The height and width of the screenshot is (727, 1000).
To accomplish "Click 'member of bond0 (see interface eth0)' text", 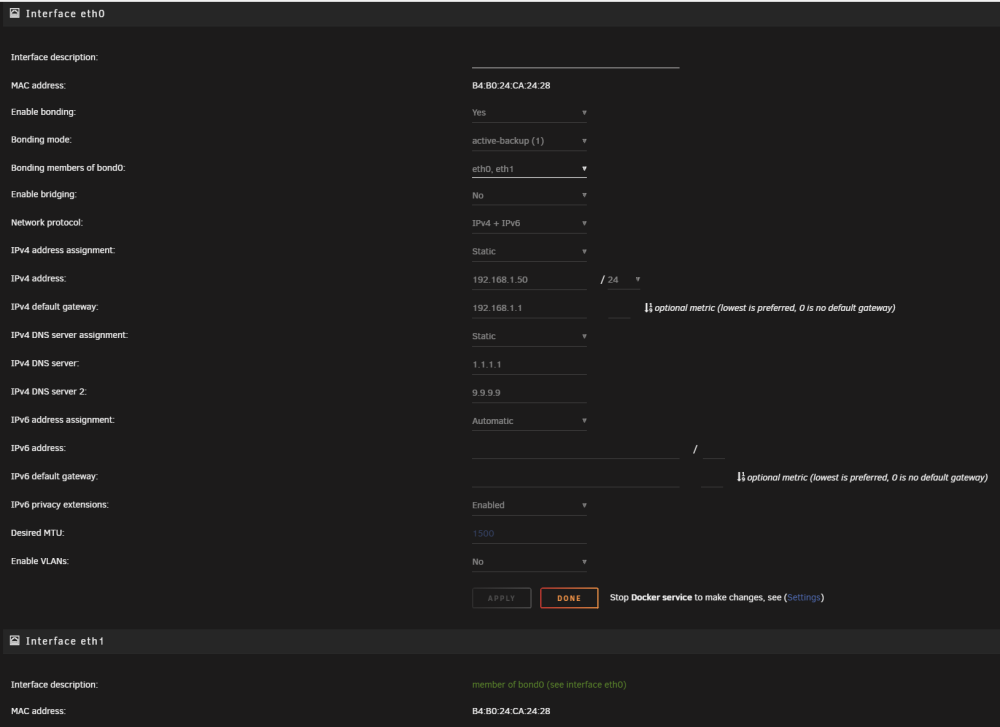I will (x=549, y=684).
